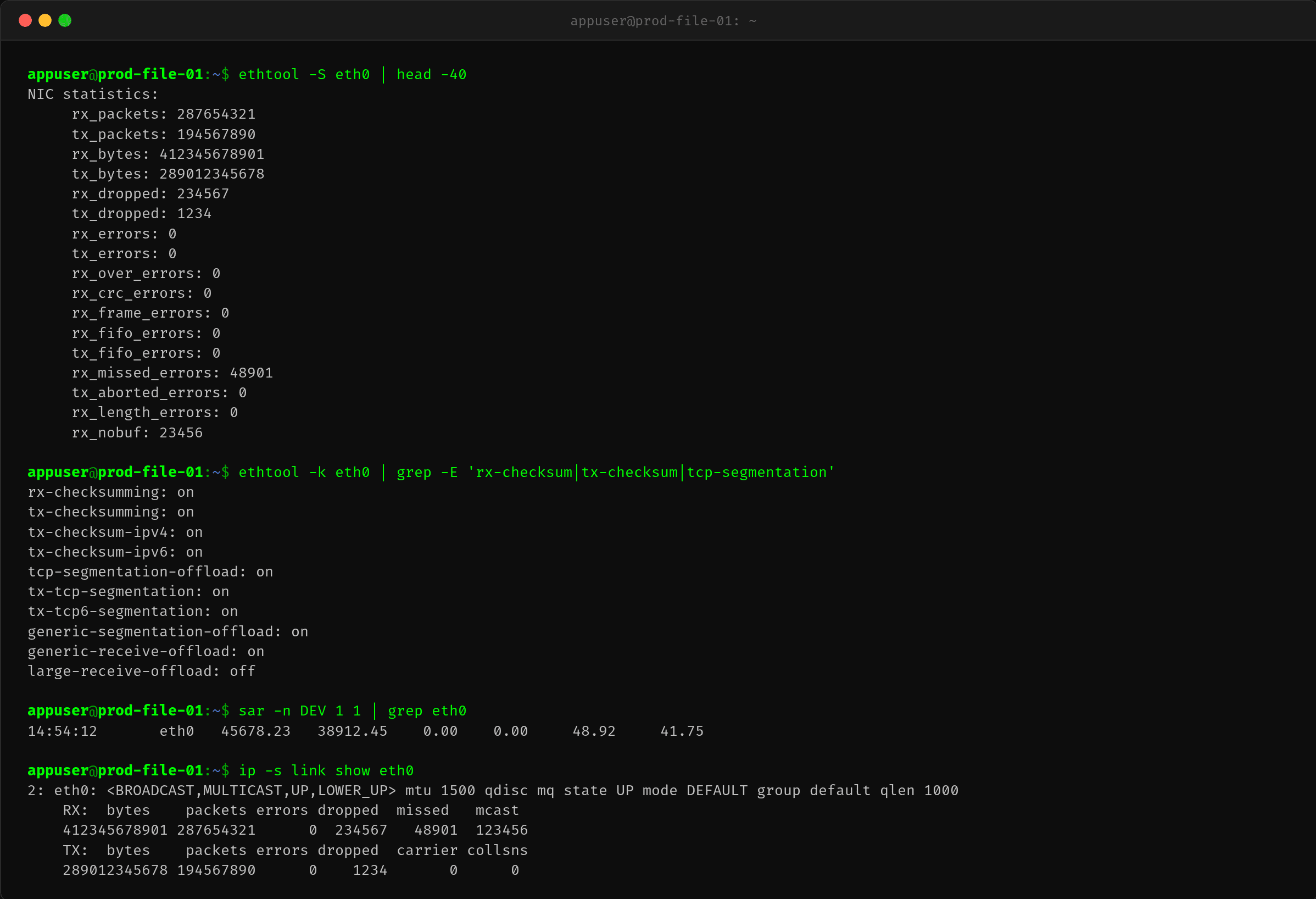Click the 'collsns' column header
1316x899 pixels.
point(497,850)
